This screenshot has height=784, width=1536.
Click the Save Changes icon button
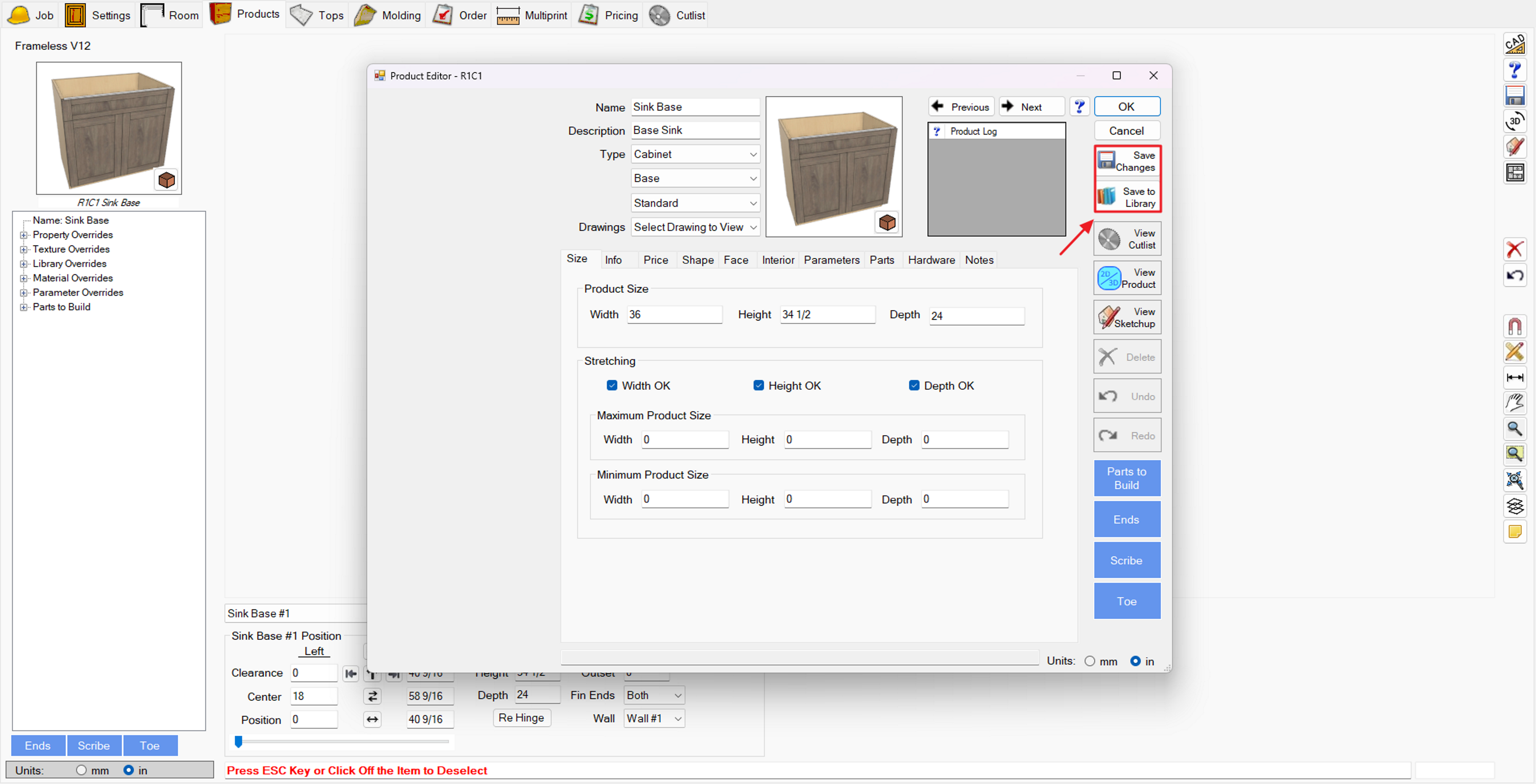[x=1127, y=161]
